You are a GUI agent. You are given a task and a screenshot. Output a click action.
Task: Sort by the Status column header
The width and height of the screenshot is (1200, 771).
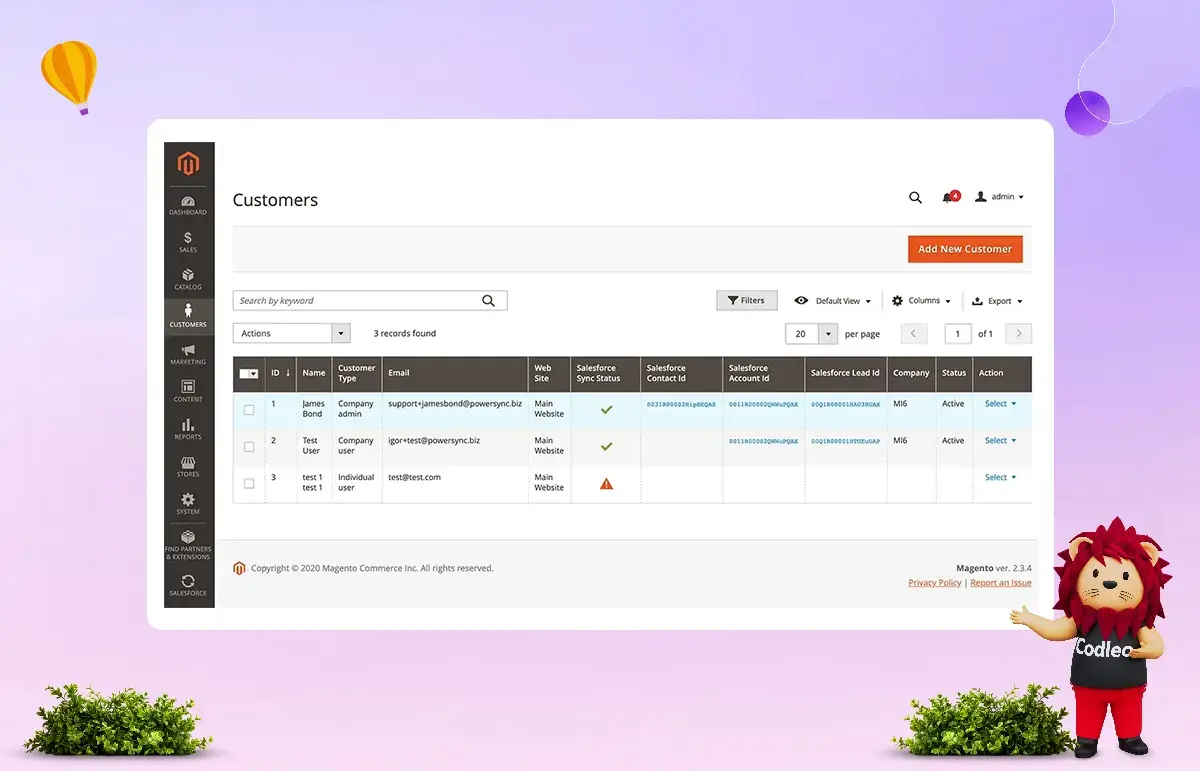pos(954,373)
